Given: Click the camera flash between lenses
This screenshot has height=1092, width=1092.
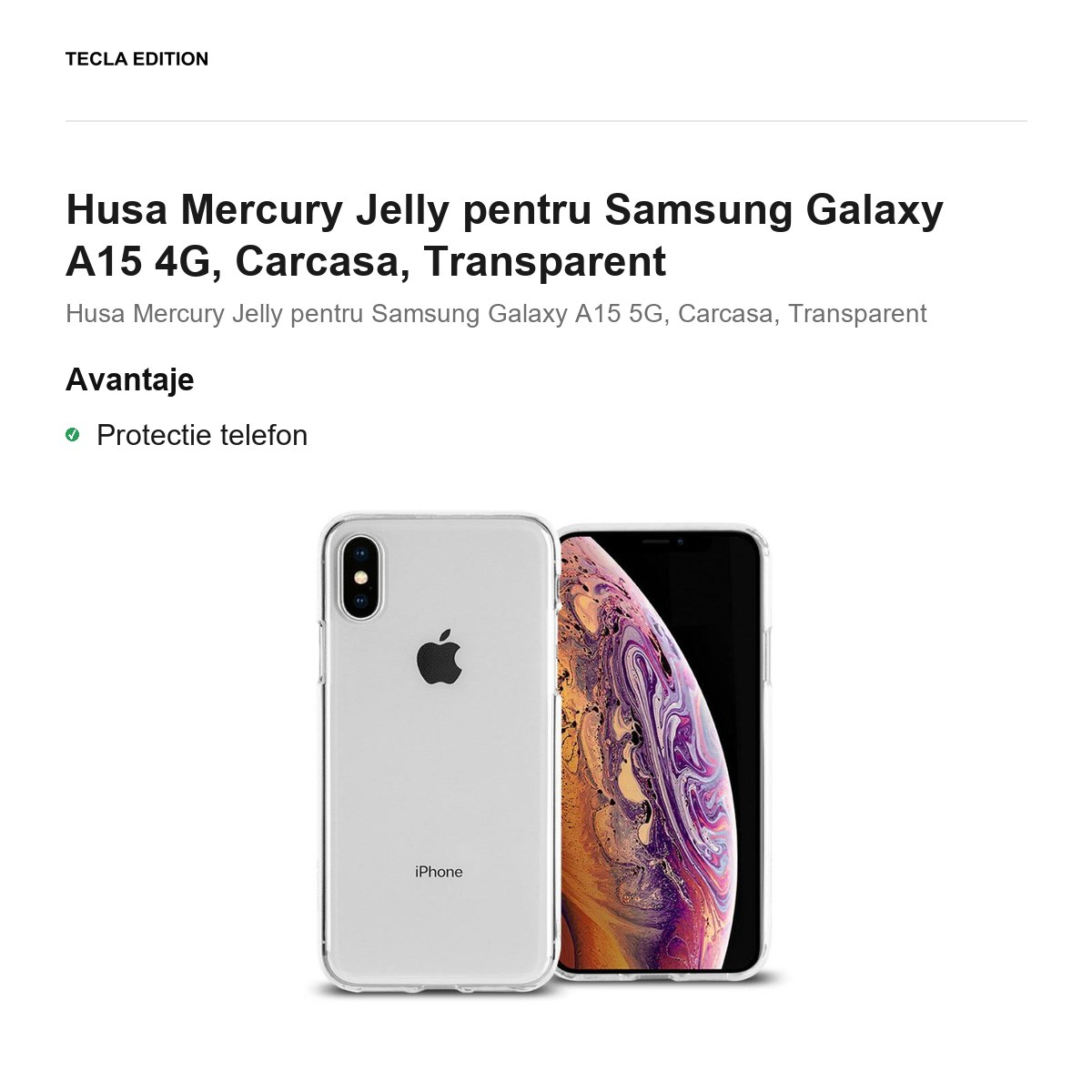Looking at the screenshot, I should (361, 577).
